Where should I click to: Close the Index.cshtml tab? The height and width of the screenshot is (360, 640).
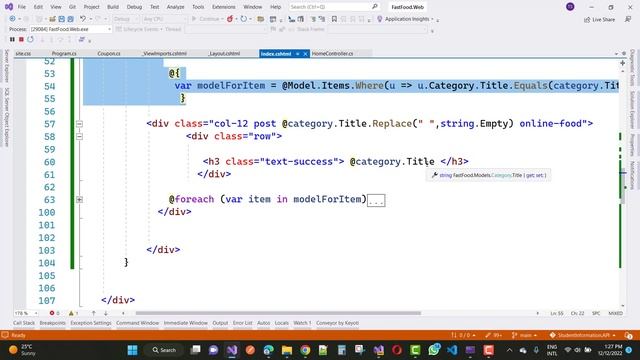click(x=305, y=54)
